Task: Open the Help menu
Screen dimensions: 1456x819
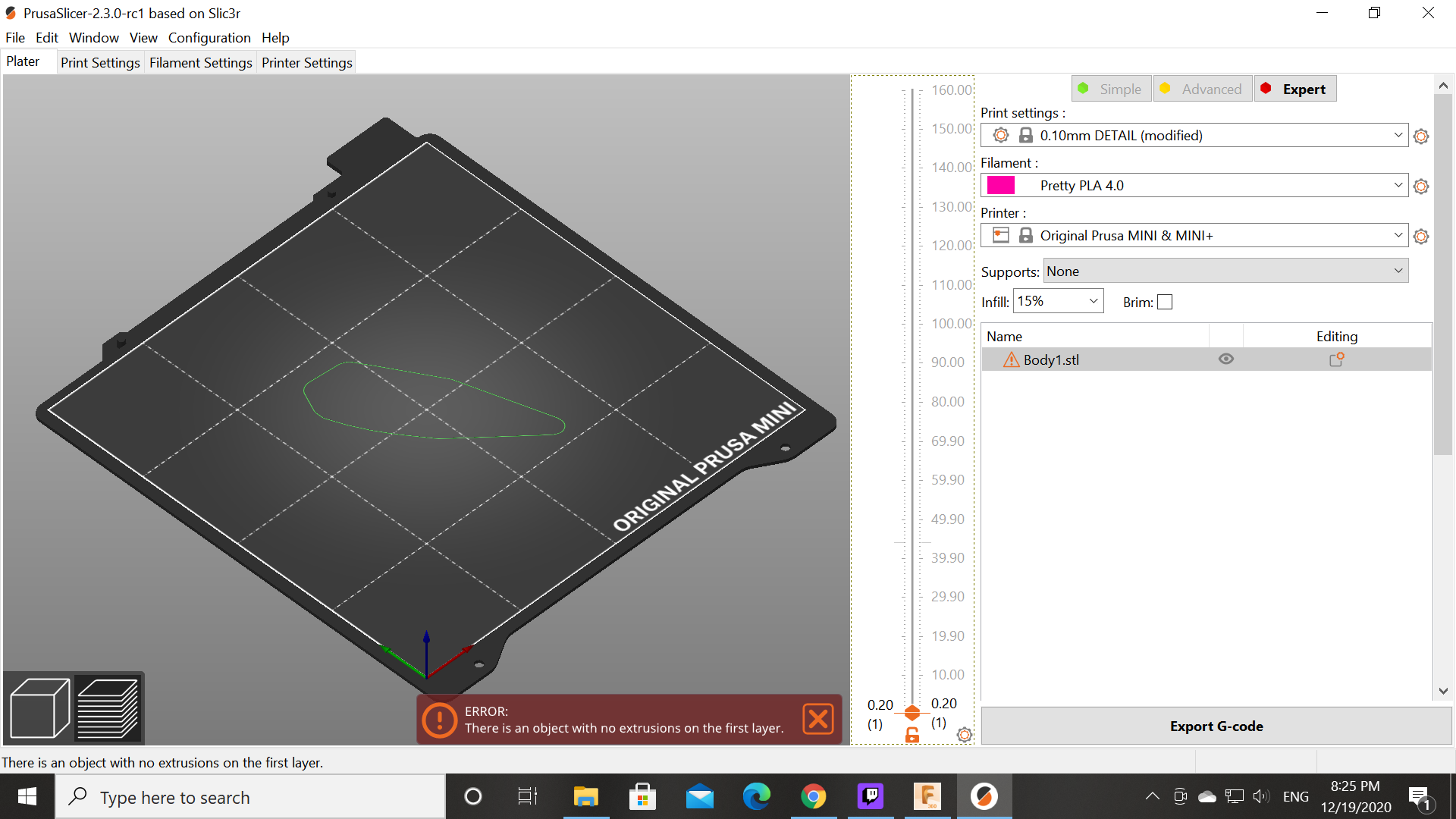Action: coord(275,37)
